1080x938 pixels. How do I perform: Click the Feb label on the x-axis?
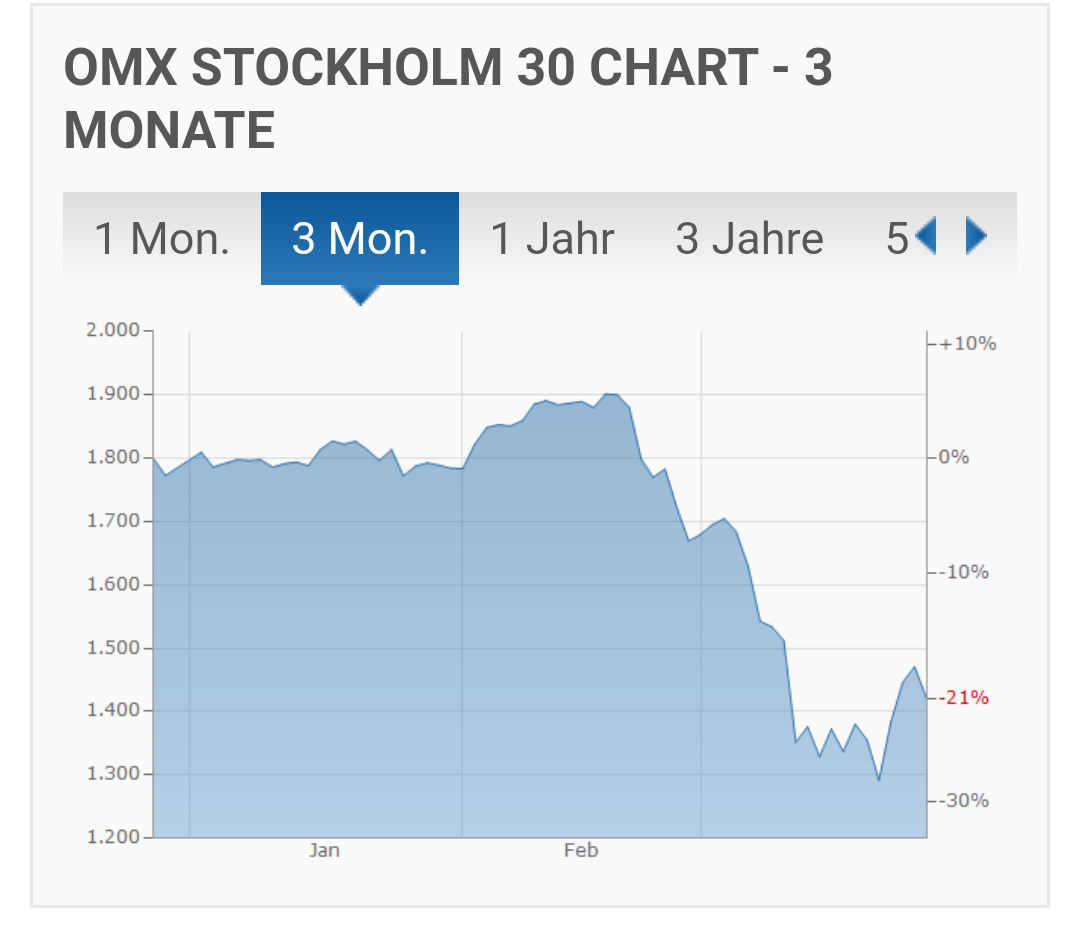pos(581,851)
